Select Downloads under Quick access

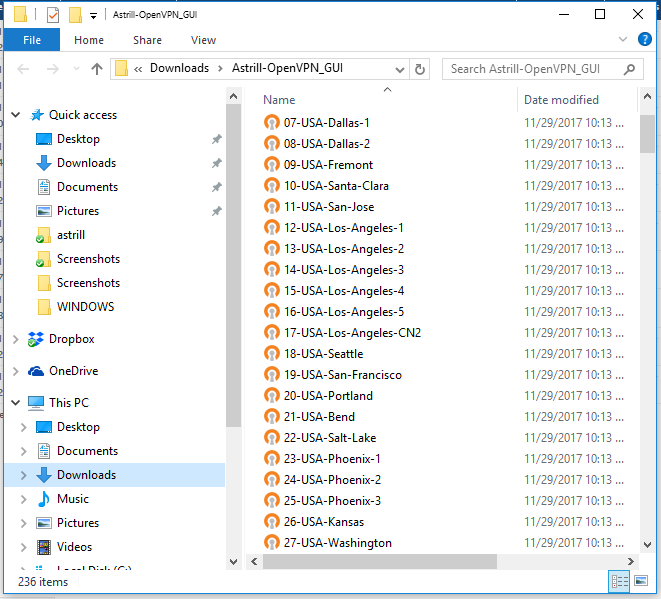86,163
